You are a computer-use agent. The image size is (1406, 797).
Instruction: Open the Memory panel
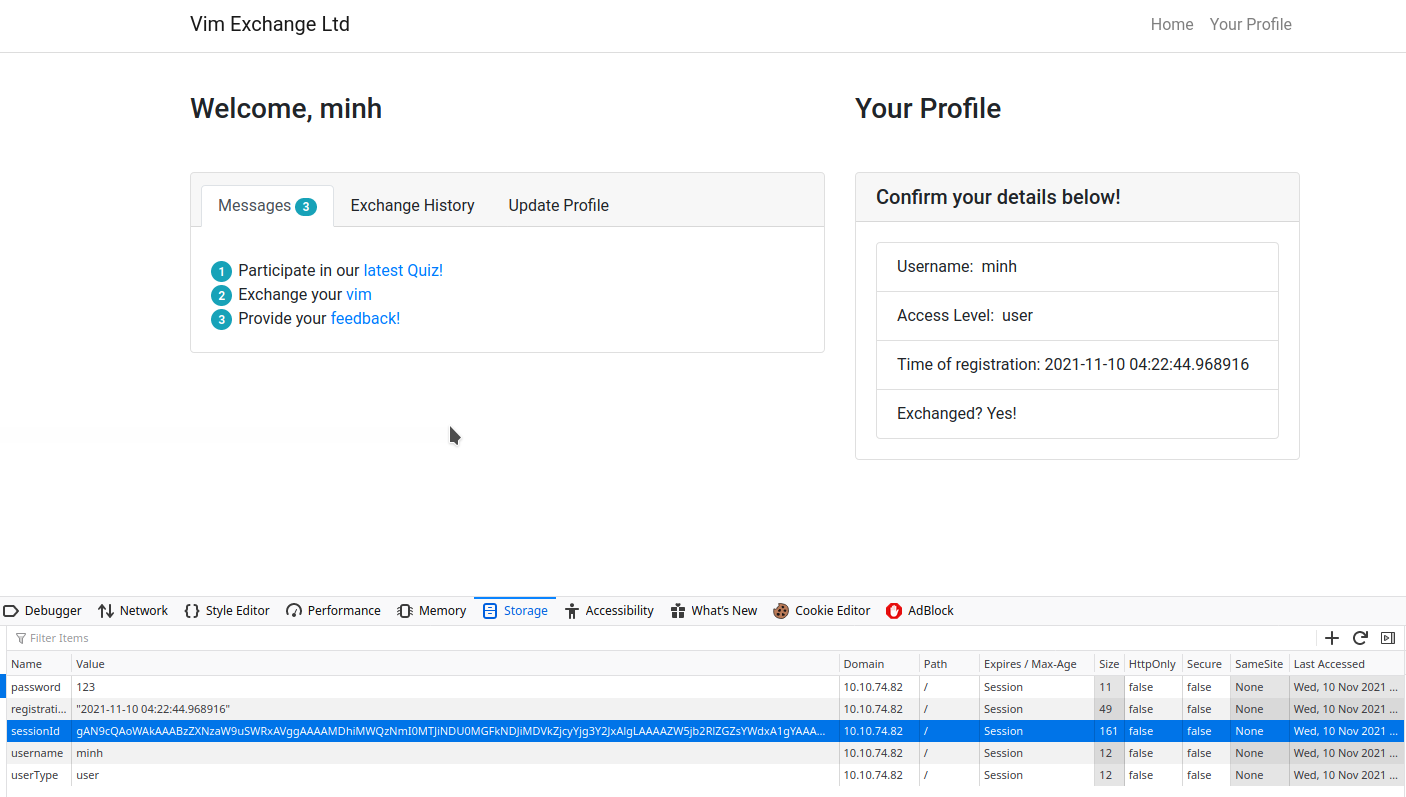(432, 611)
